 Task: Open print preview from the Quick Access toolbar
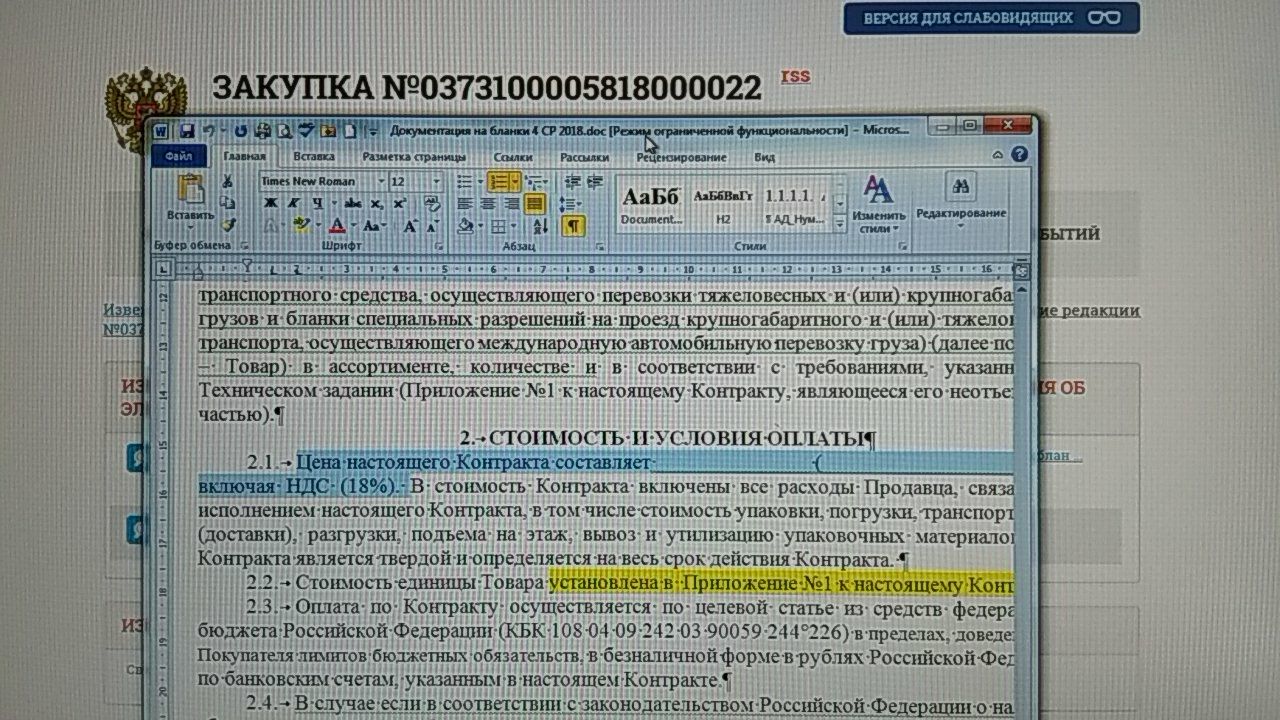click(x=284, y=131)
